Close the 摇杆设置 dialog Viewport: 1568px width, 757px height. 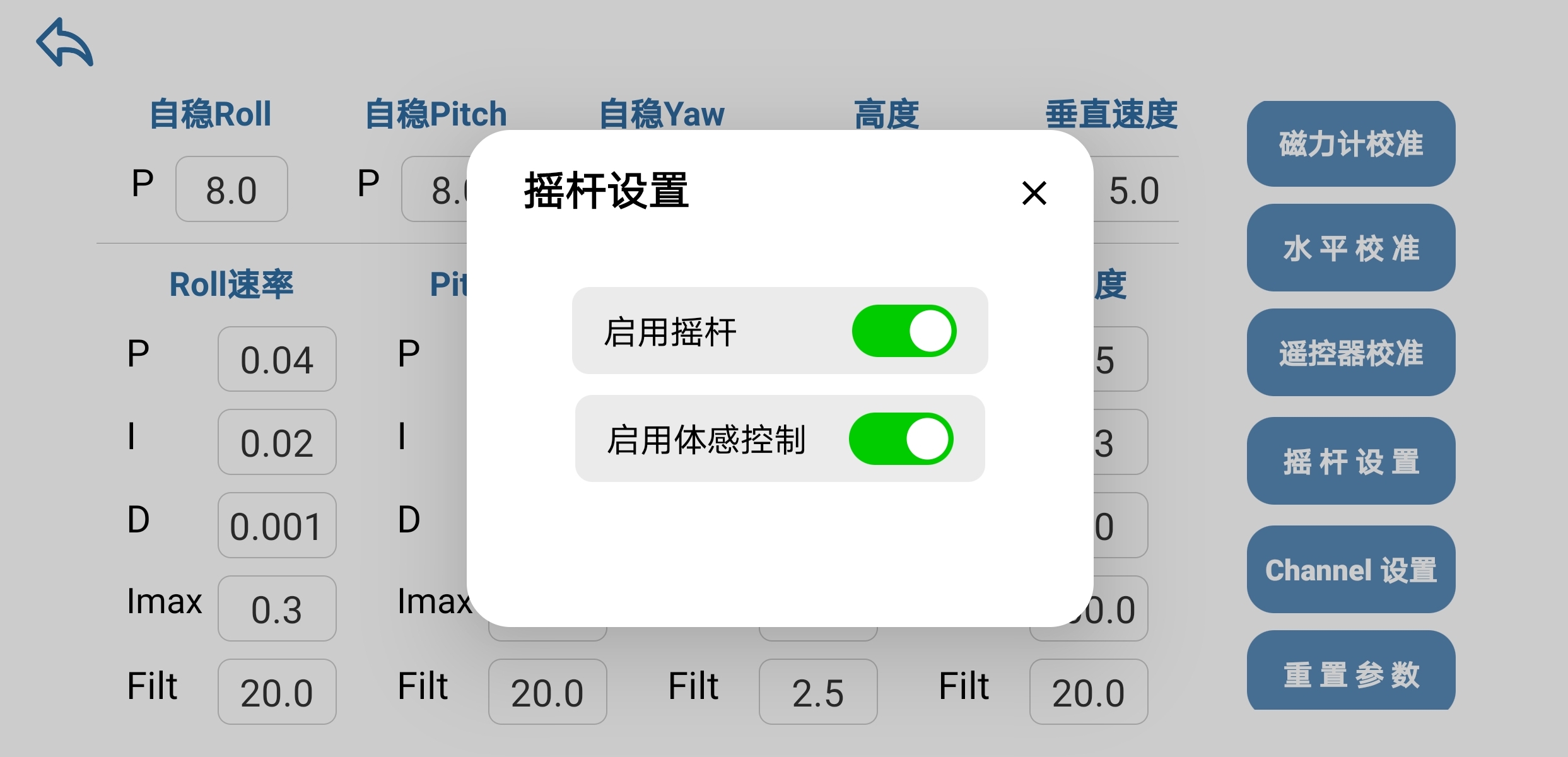1034,193
